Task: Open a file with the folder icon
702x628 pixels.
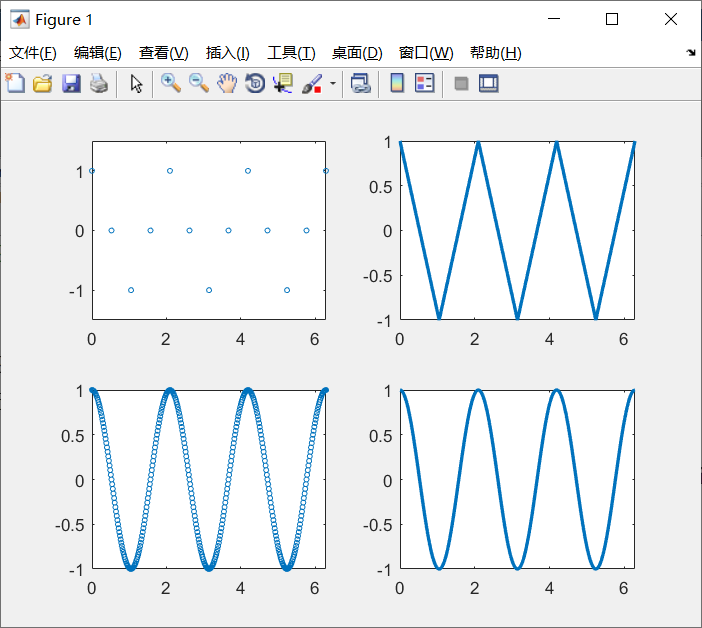Action: point(43,83)
